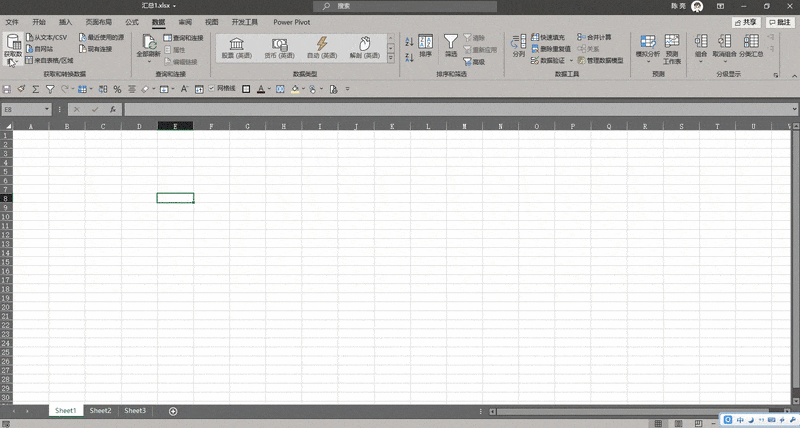Toggle the 网格线 (Gridlines) checkbox
The height and width of the screenshot is (428, 800).
211,89
